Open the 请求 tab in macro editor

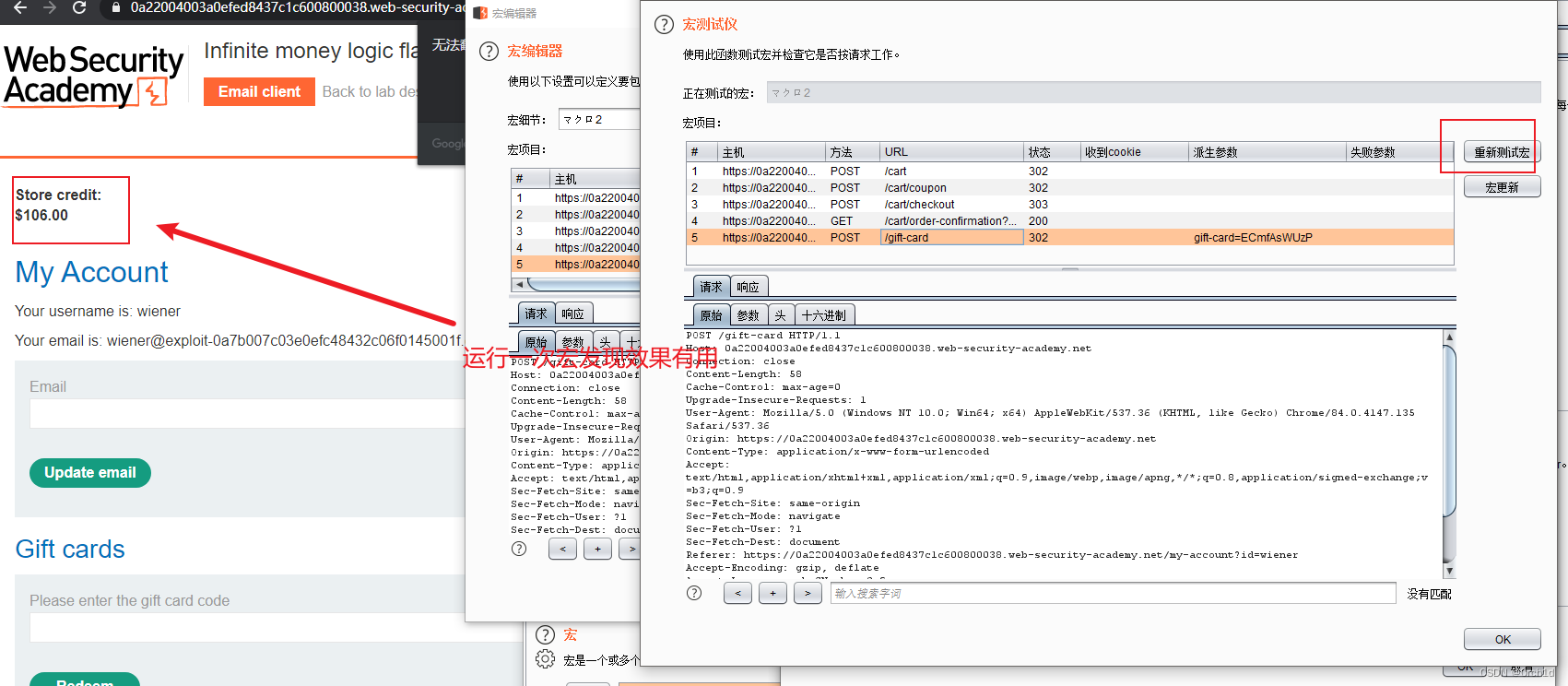pyautogui.click(x=536, y=313)
